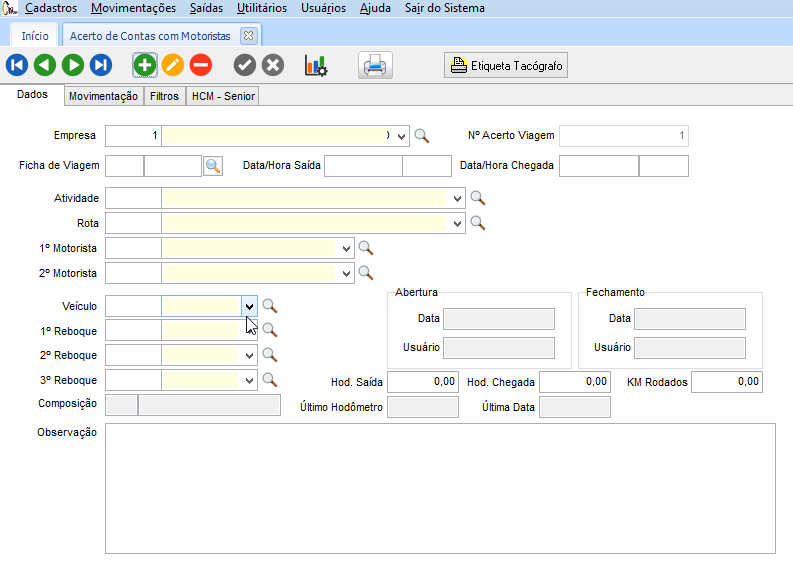This screenshot has width=793, height=569.
Task: Open the Atividade dropdown arrow
Action: click(458, 198)
